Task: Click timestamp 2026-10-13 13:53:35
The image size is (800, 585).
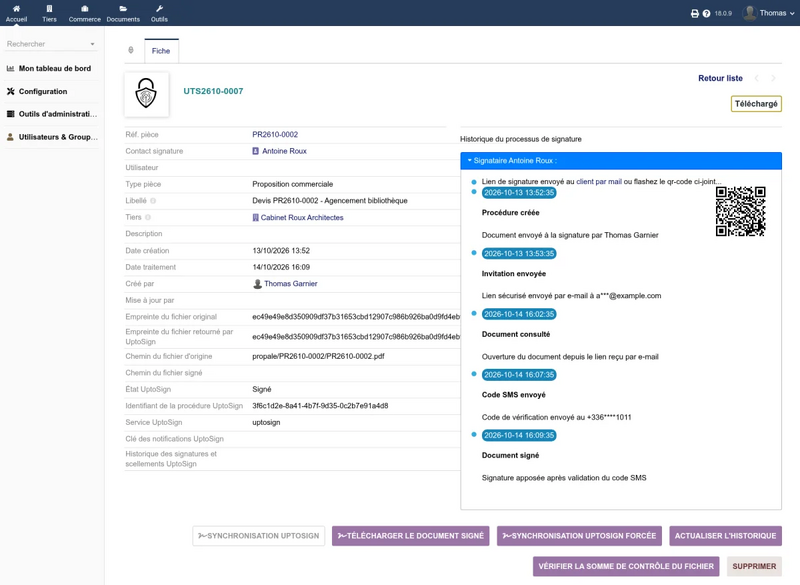Action: pyautogui.click(x=519, y=253)
